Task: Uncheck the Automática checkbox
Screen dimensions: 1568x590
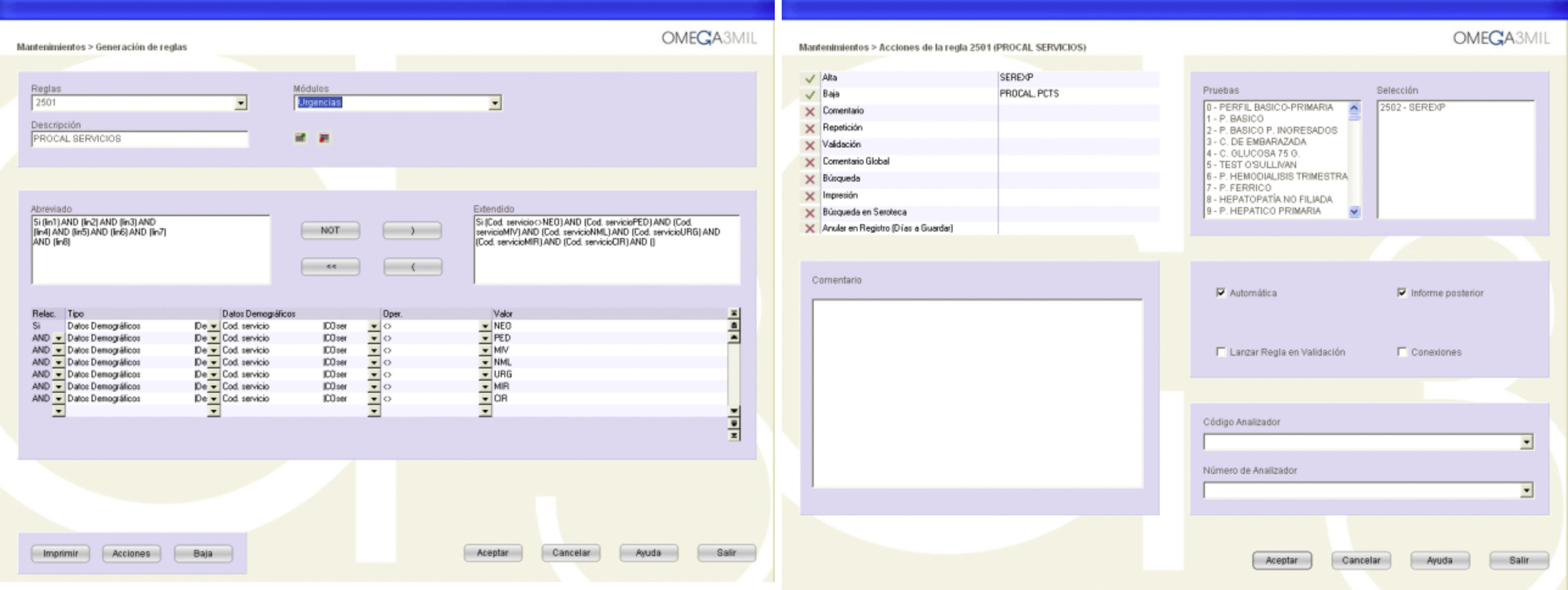Action: [1221, 293]
